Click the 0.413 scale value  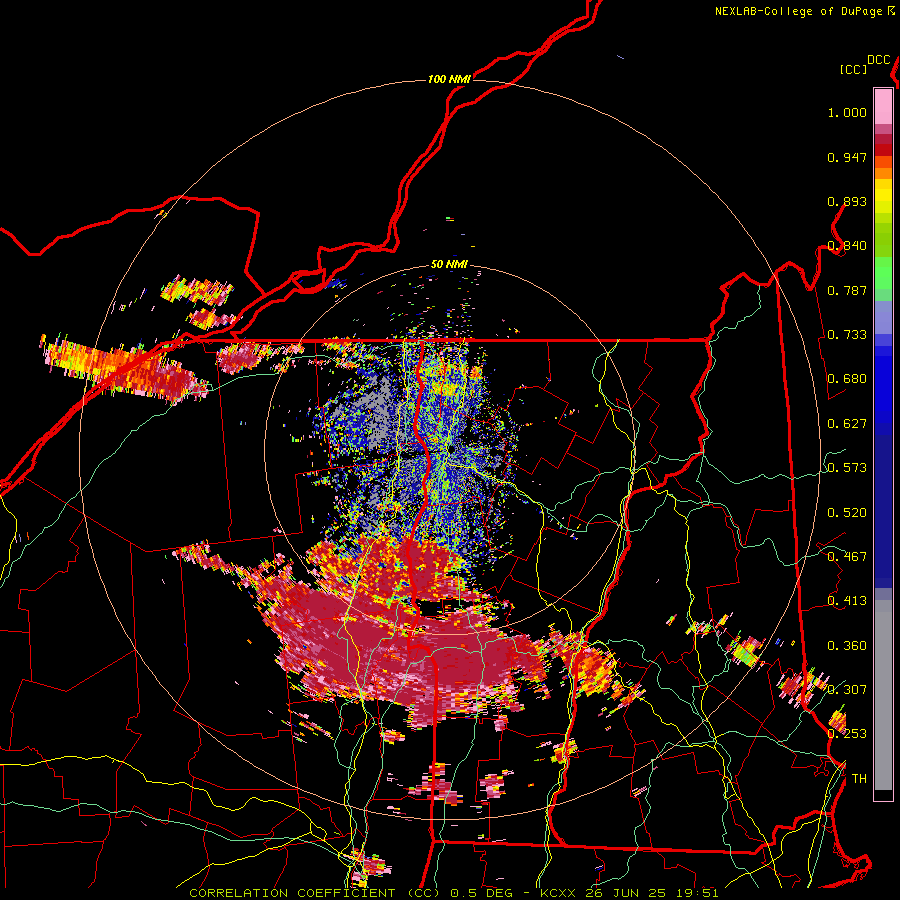click(847, 601)
